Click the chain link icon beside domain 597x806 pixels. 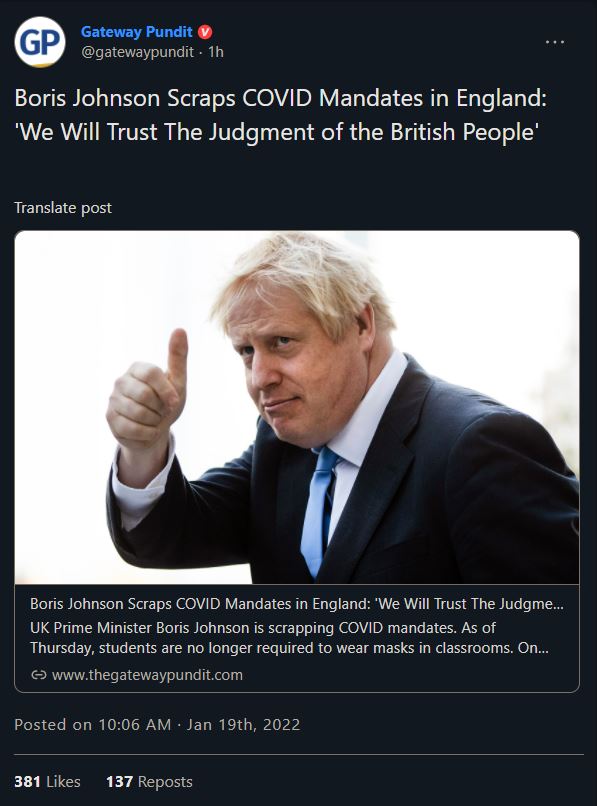click(x=39, y=674)
